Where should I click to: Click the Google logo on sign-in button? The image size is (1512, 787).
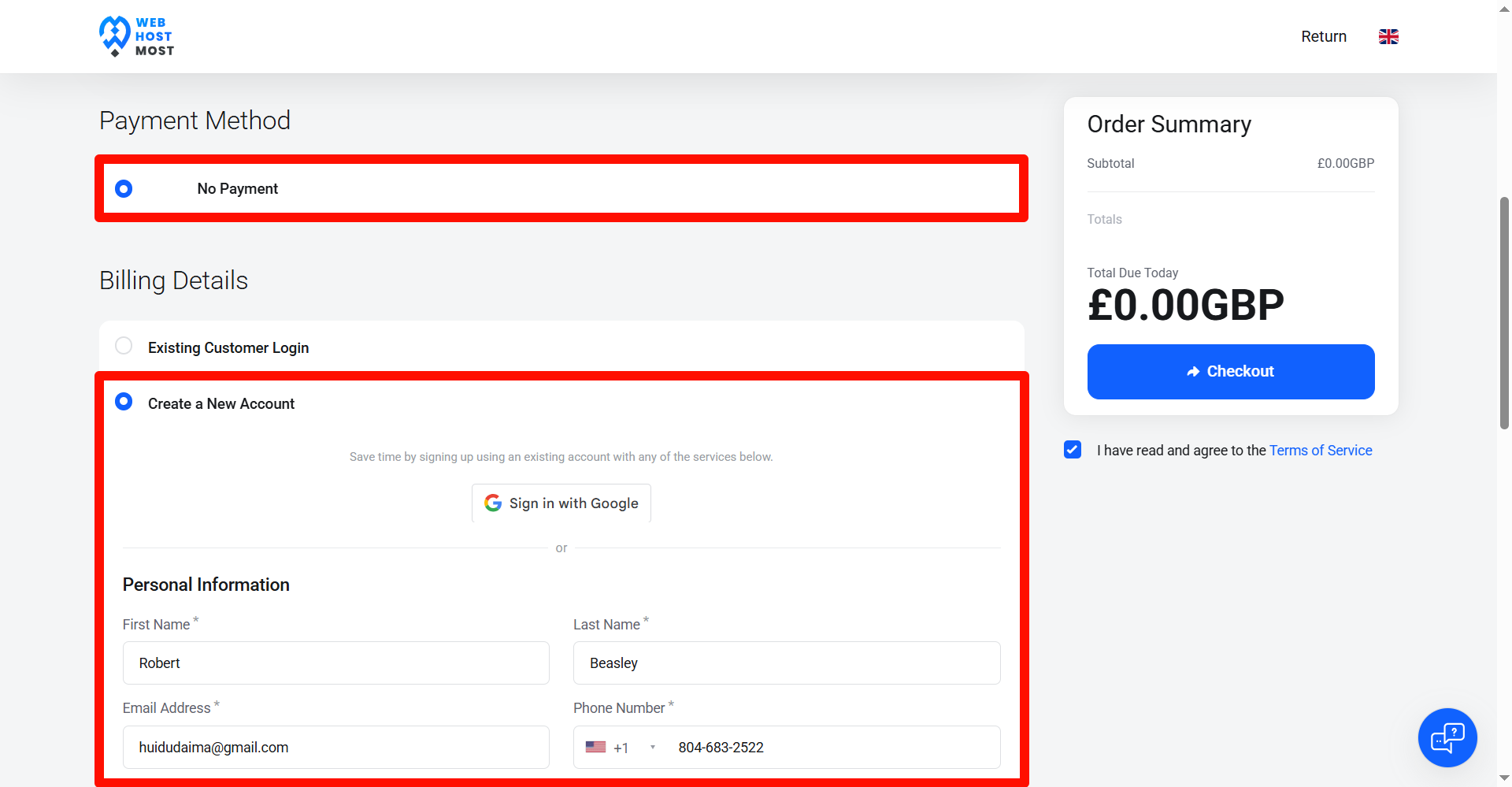point(493,503)
